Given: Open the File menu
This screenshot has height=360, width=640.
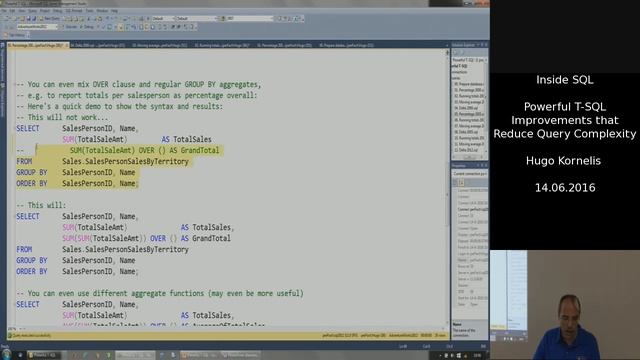Looking at the screenshot, I should (4, 11).
